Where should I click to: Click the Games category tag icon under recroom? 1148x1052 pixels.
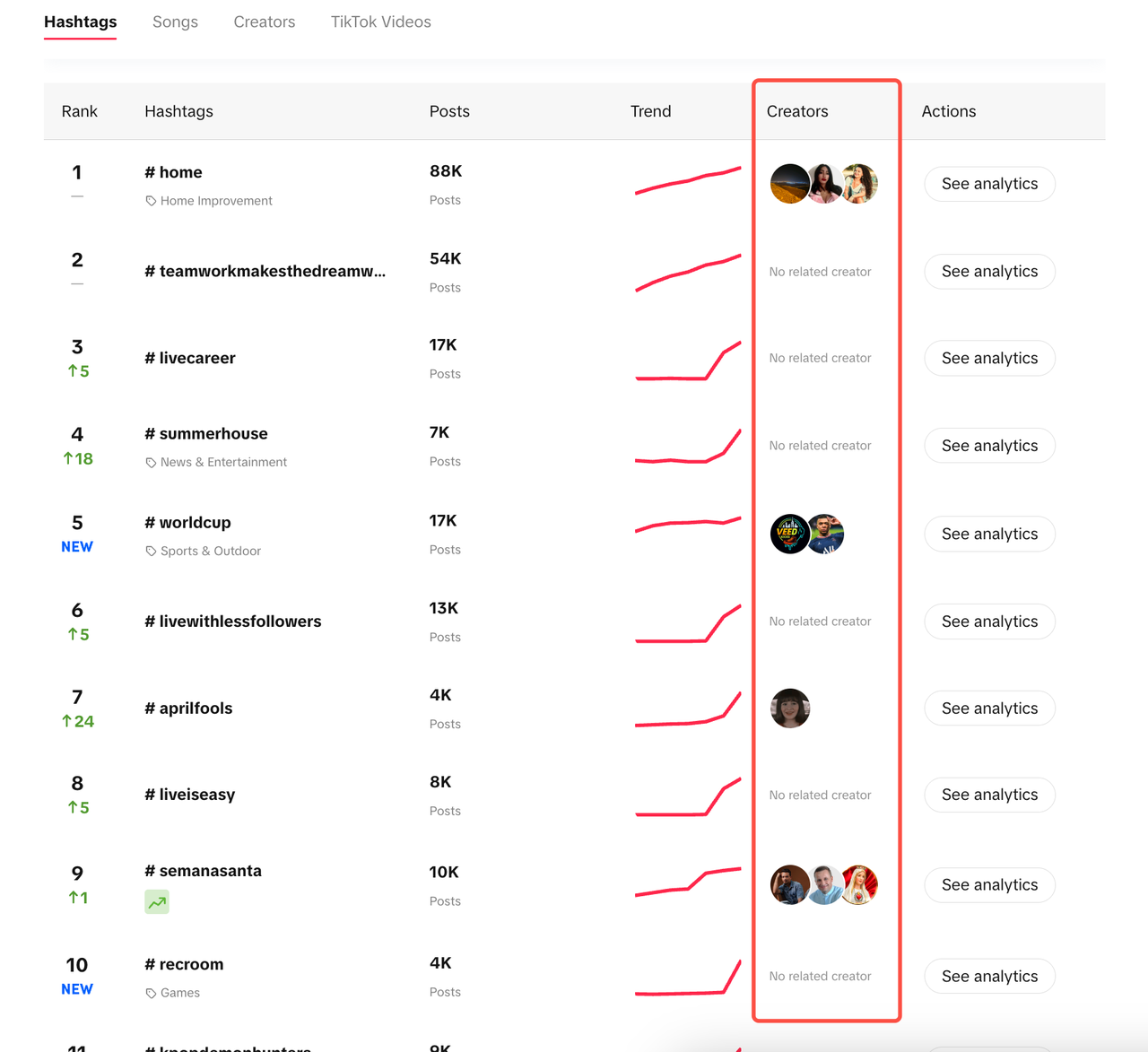150,993
